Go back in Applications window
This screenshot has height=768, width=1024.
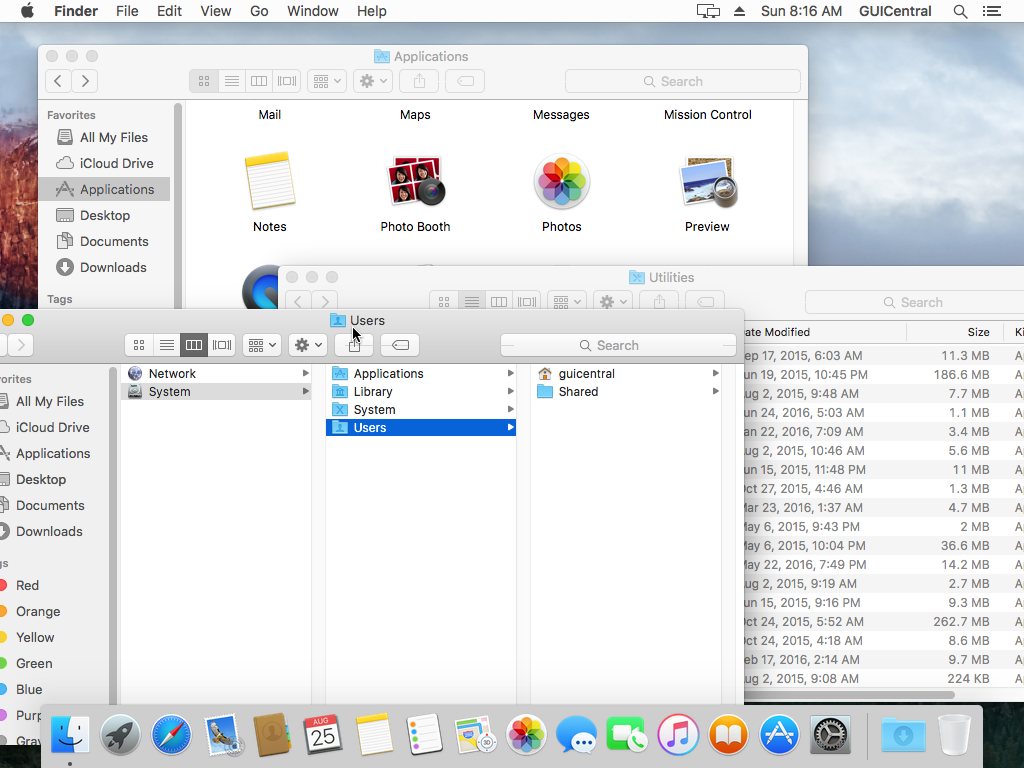pos(58,81)
